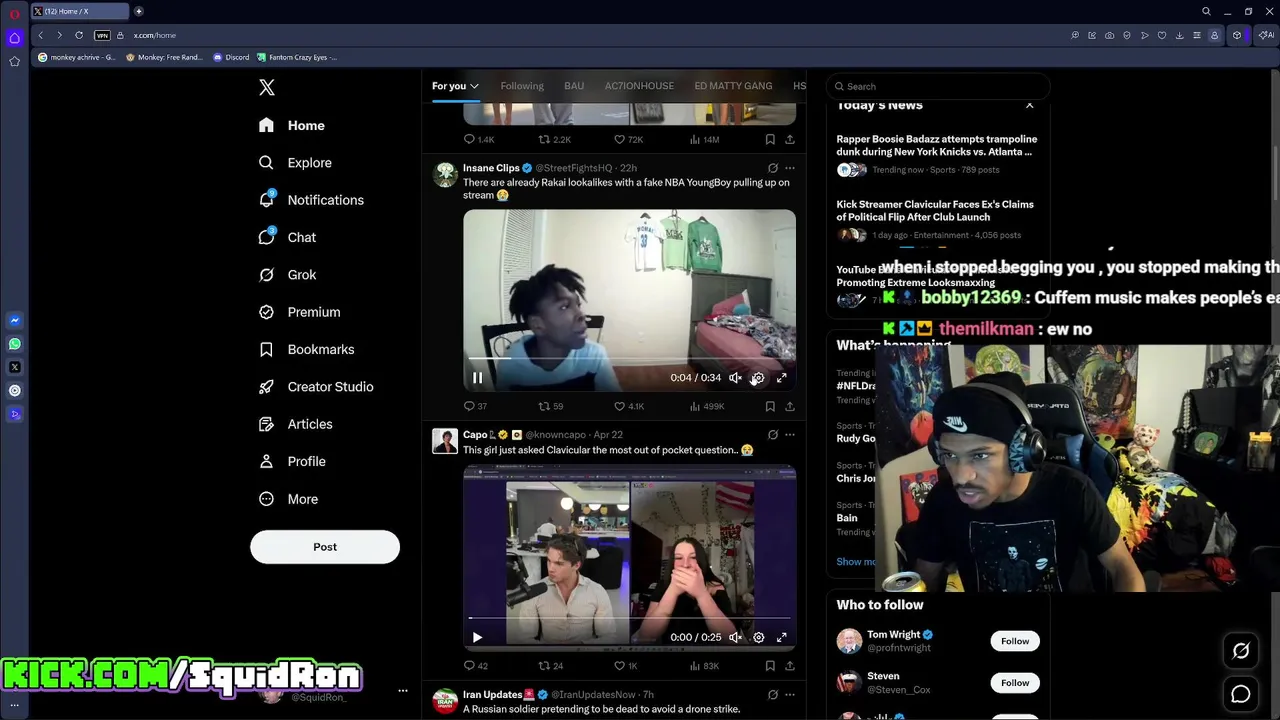Open Profile in the sidebar
1280x720 pixels.
click(x=292, y=462)
